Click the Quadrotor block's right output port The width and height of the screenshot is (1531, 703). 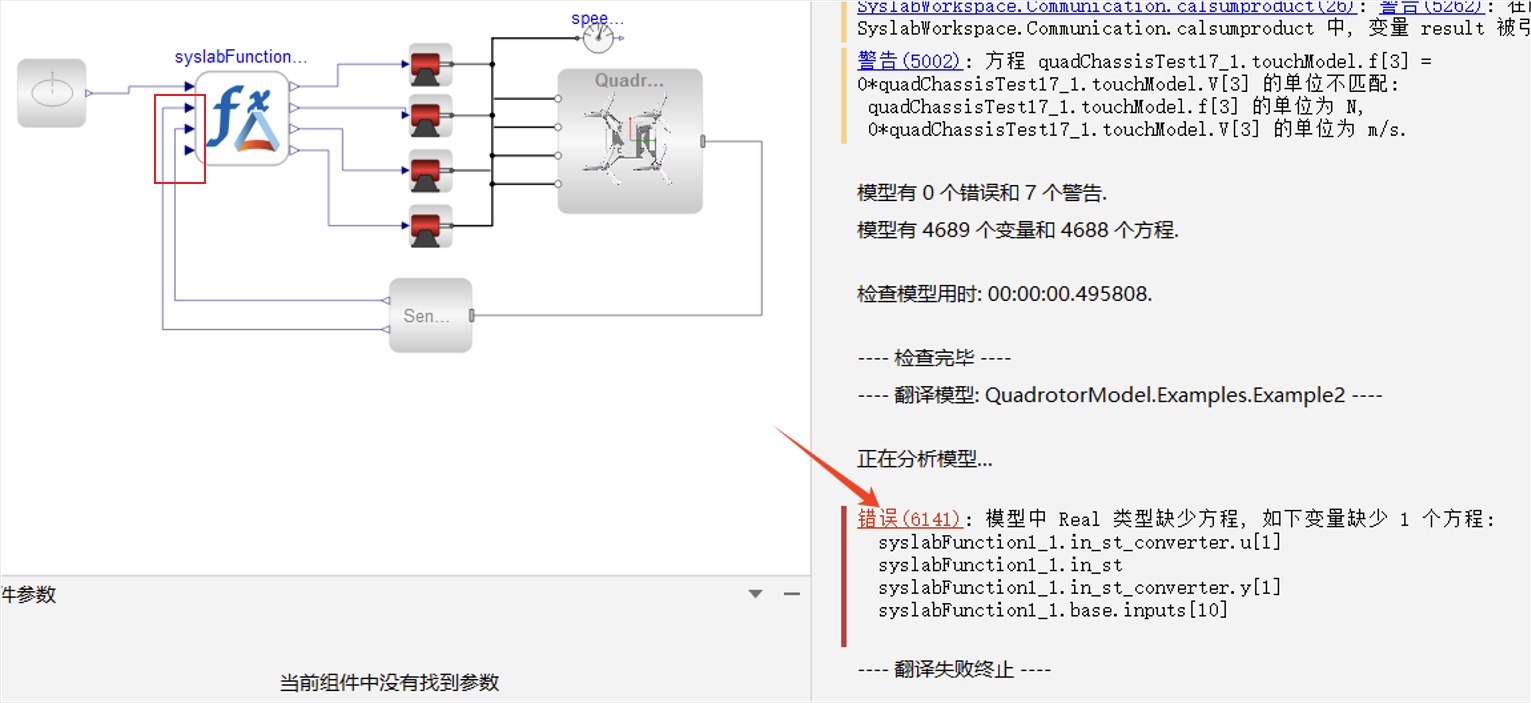coord(706,141)
